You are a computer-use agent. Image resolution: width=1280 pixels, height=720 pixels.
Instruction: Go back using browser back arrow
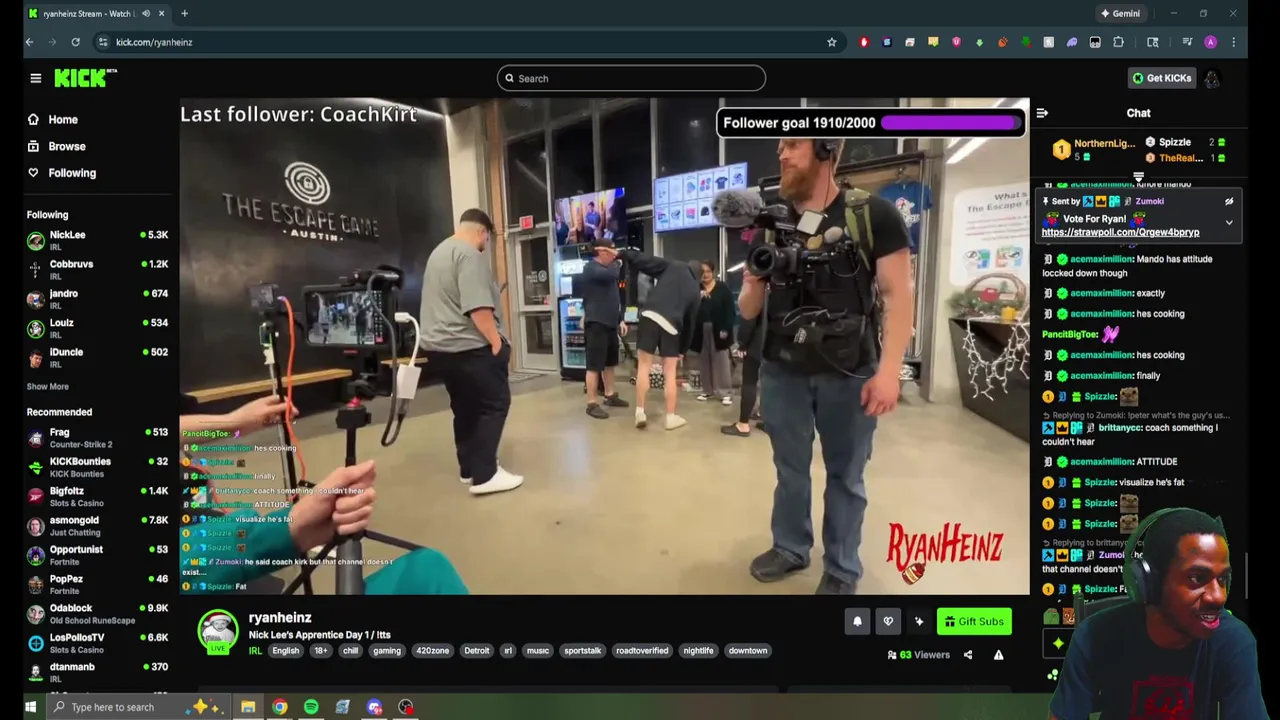(x=29, y=42)
